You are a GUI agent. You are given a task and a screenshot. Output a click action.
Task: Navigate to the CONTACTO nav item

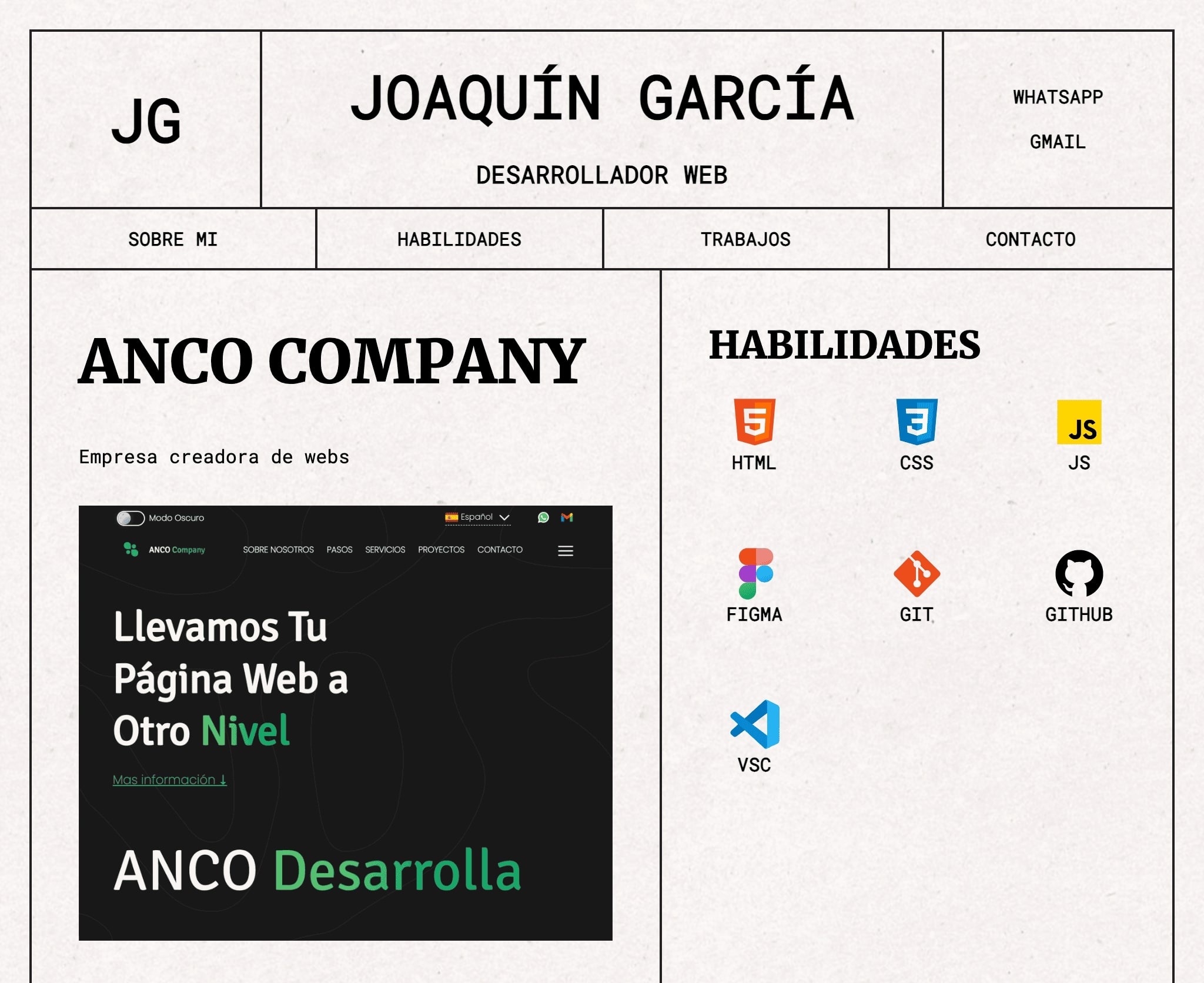pos(1031,239)
